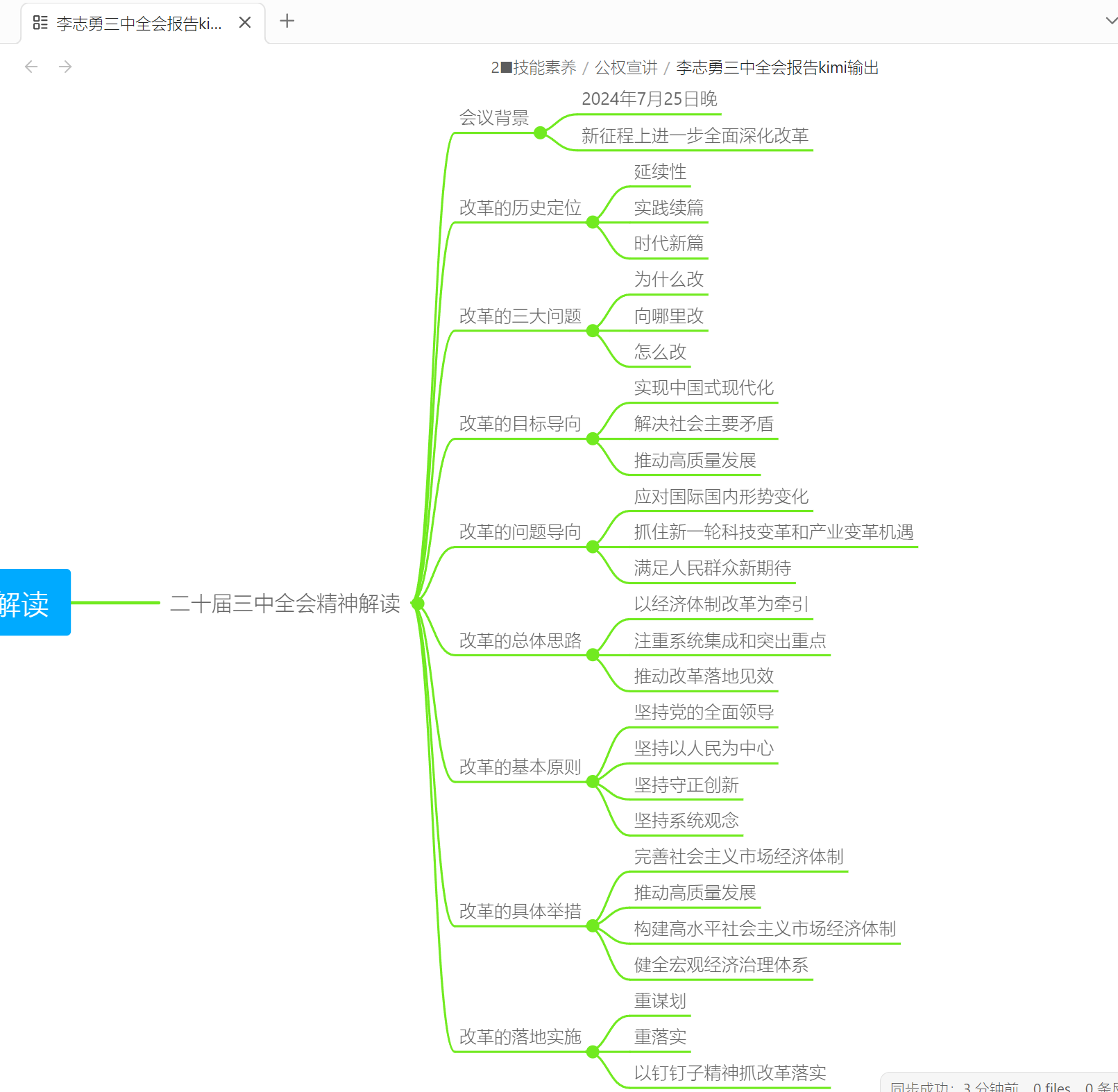
Task: Open a new tab with plus icon
Action: 287,22
